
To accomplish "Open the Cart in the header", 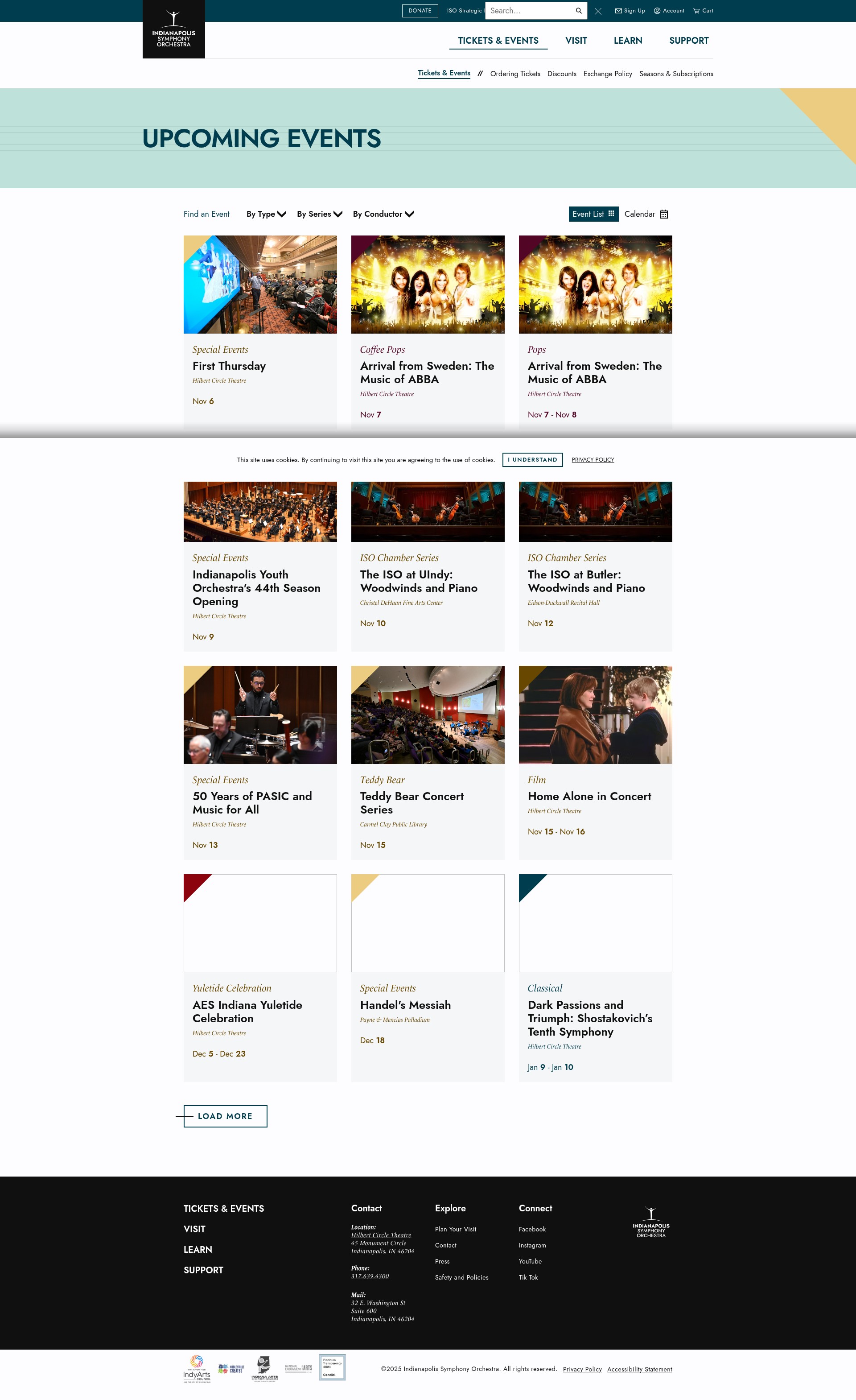I will pos(703,11).
